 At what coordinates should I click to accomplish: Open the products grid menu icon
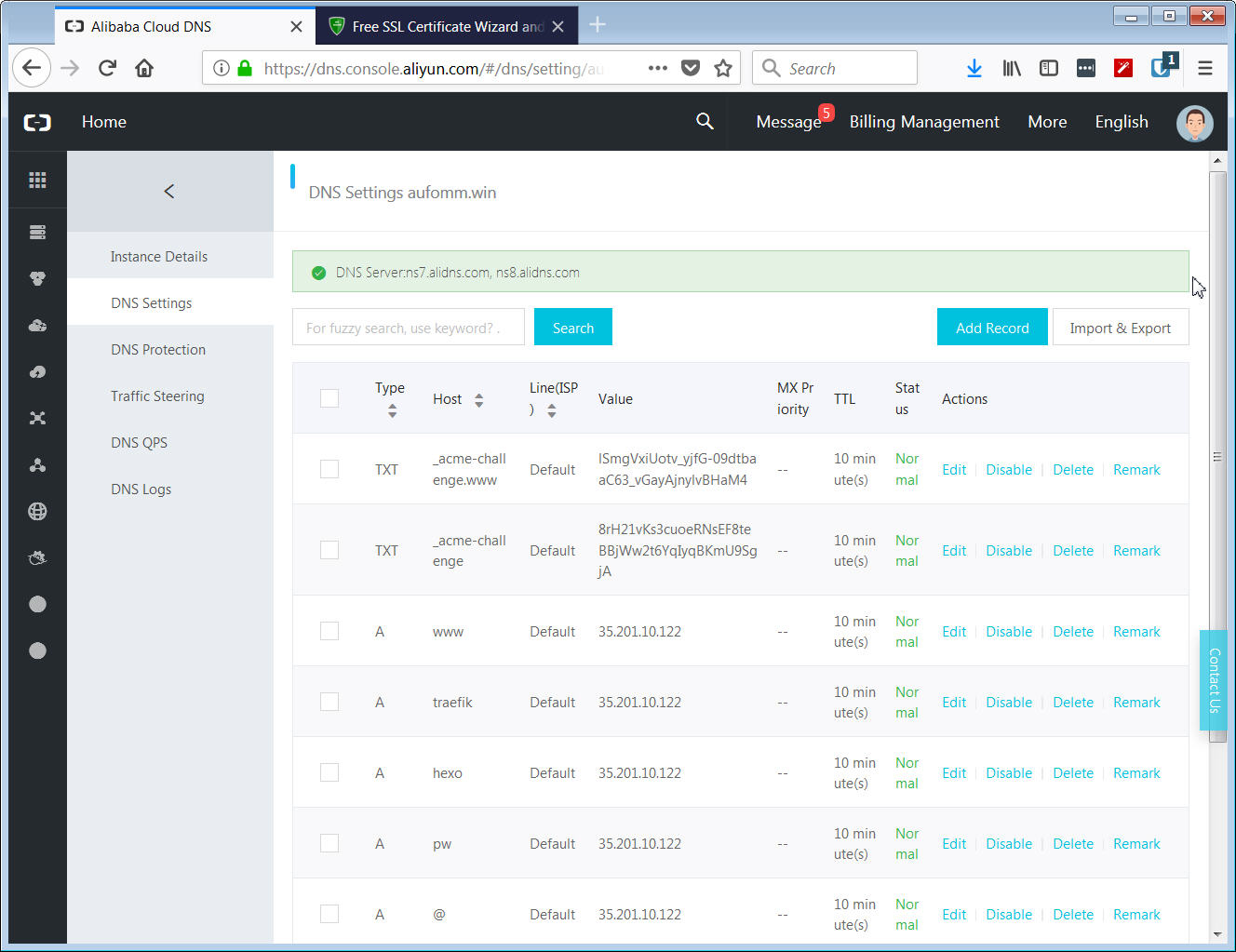(37, 181)
